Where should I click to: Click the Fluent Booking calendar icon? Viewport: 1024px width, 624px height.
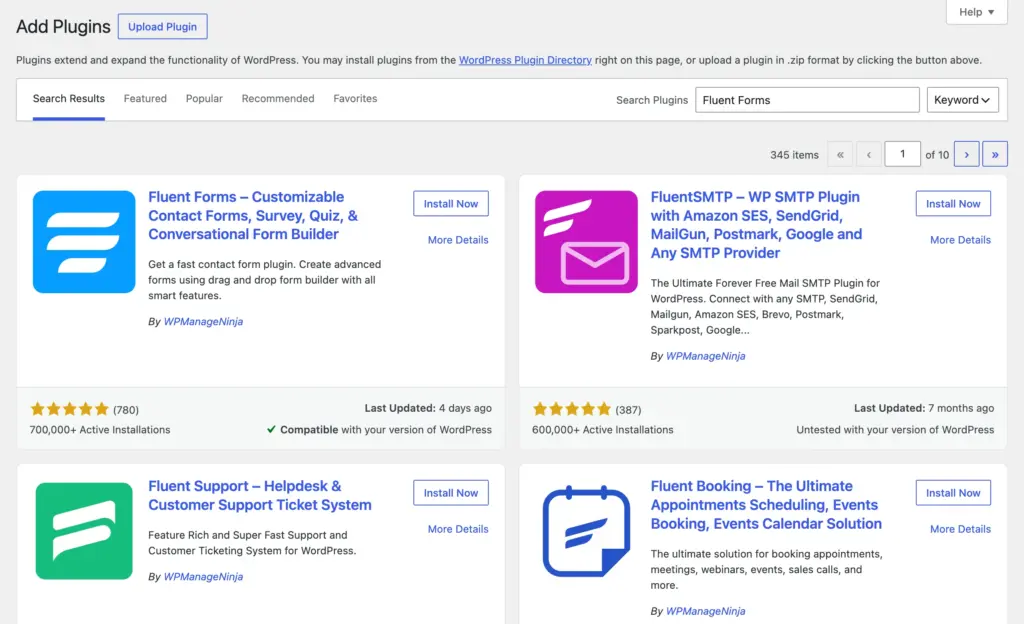tap(586, 531)
